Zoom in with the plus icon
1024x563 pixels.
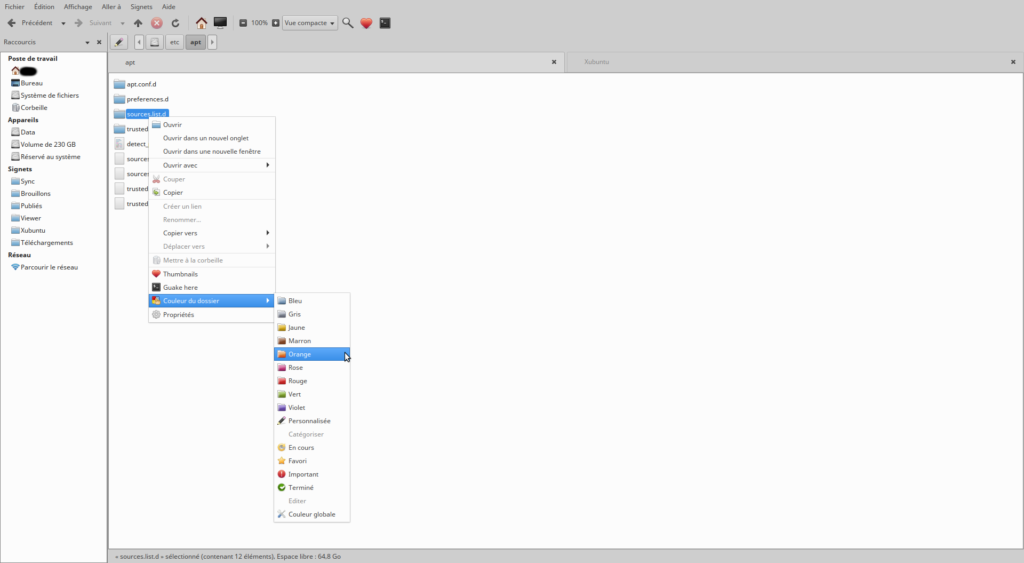point(276,23)
